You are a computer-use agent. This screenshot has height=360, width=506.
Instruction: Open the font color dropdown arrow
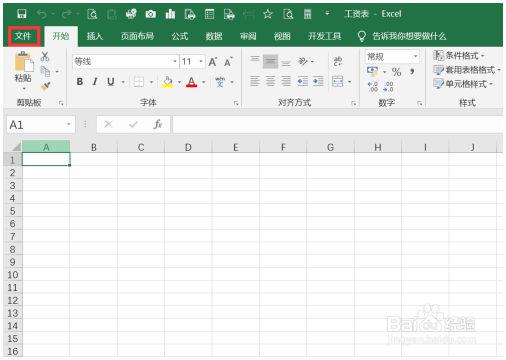pos(204,82)
